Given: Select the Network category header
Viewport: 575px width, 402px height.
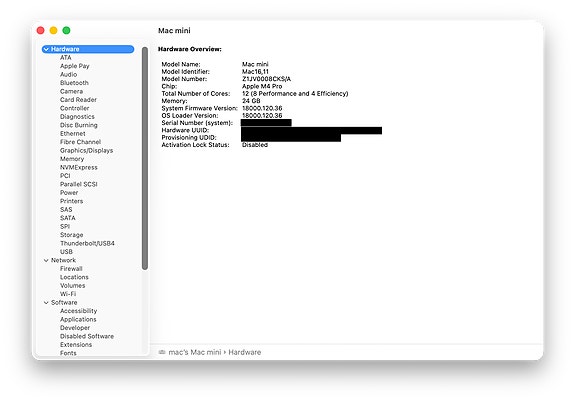Looking at the screenshot, I should click(63, 260).
